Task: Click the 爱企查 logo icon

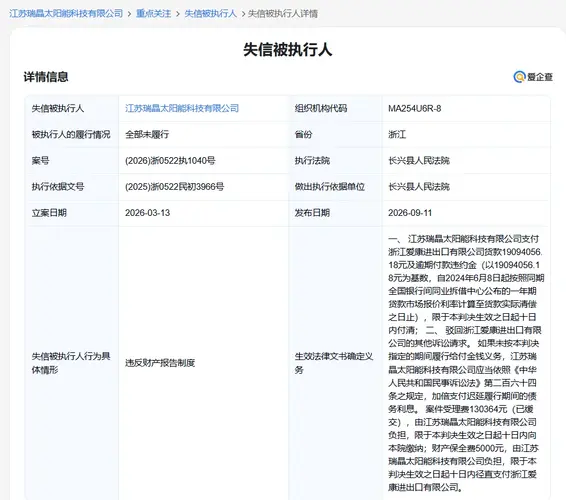Action: coord(519,77)
